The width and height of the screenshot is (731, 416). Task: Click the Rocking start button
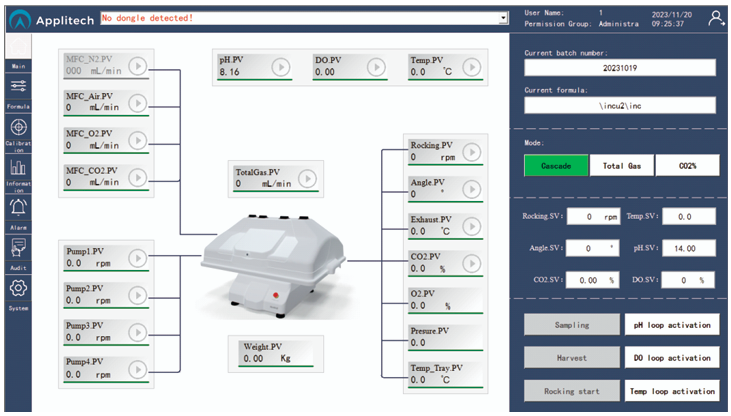point(571,391)
